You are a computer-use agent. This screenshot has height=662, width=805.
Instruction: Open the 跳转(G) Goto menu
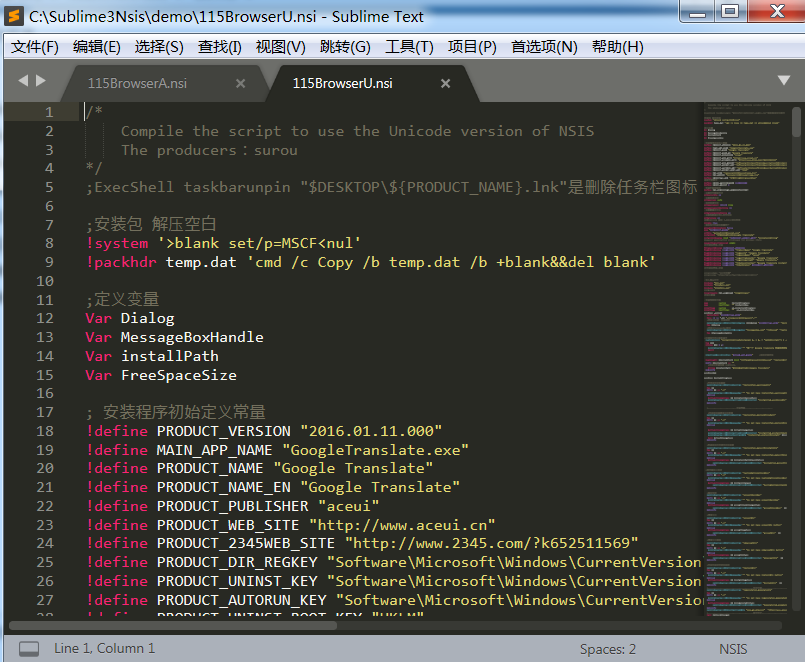tap(345, 47)
